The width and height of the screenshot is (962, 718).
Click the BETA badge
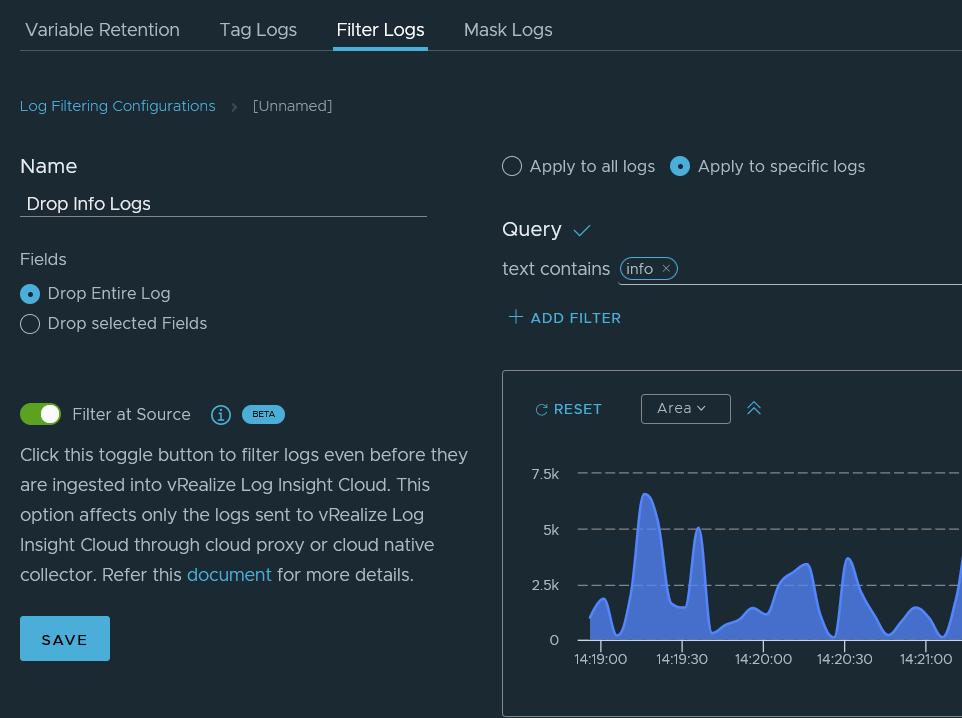pos(263,414)
